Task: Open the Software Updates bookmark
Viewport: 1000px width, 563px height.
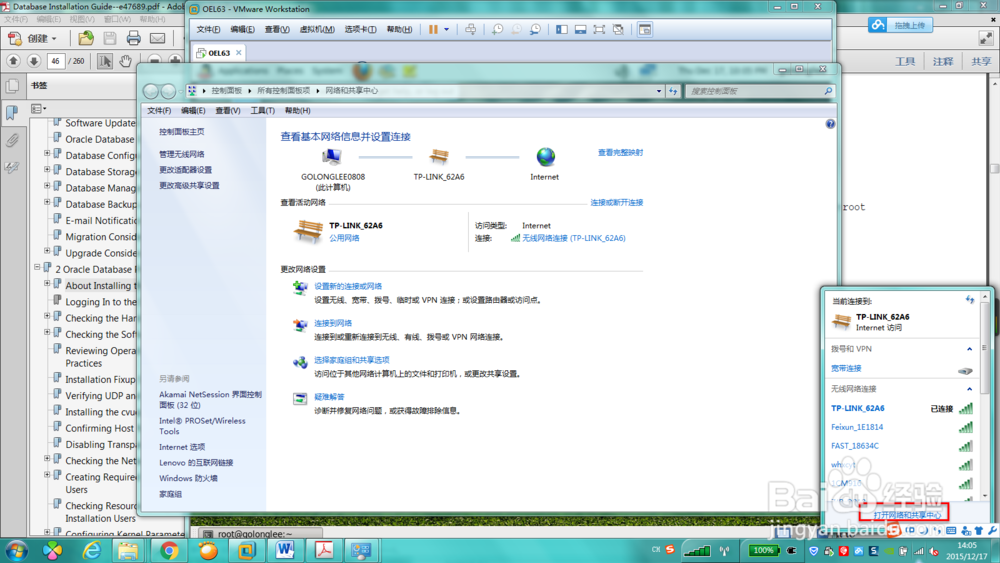Action: pos(100,123)
